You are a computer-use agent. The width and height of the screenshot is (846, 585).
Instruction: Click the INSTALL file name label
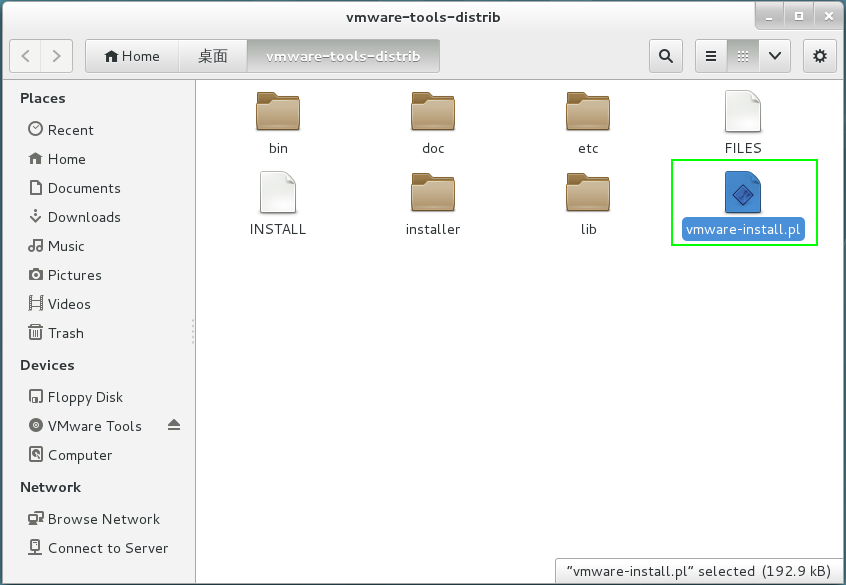click(x=278, y=229)
